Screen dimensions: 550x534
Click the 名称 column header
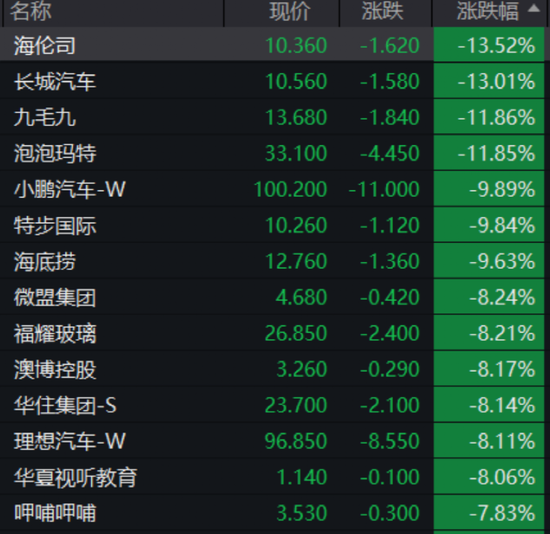coord(31,11)
